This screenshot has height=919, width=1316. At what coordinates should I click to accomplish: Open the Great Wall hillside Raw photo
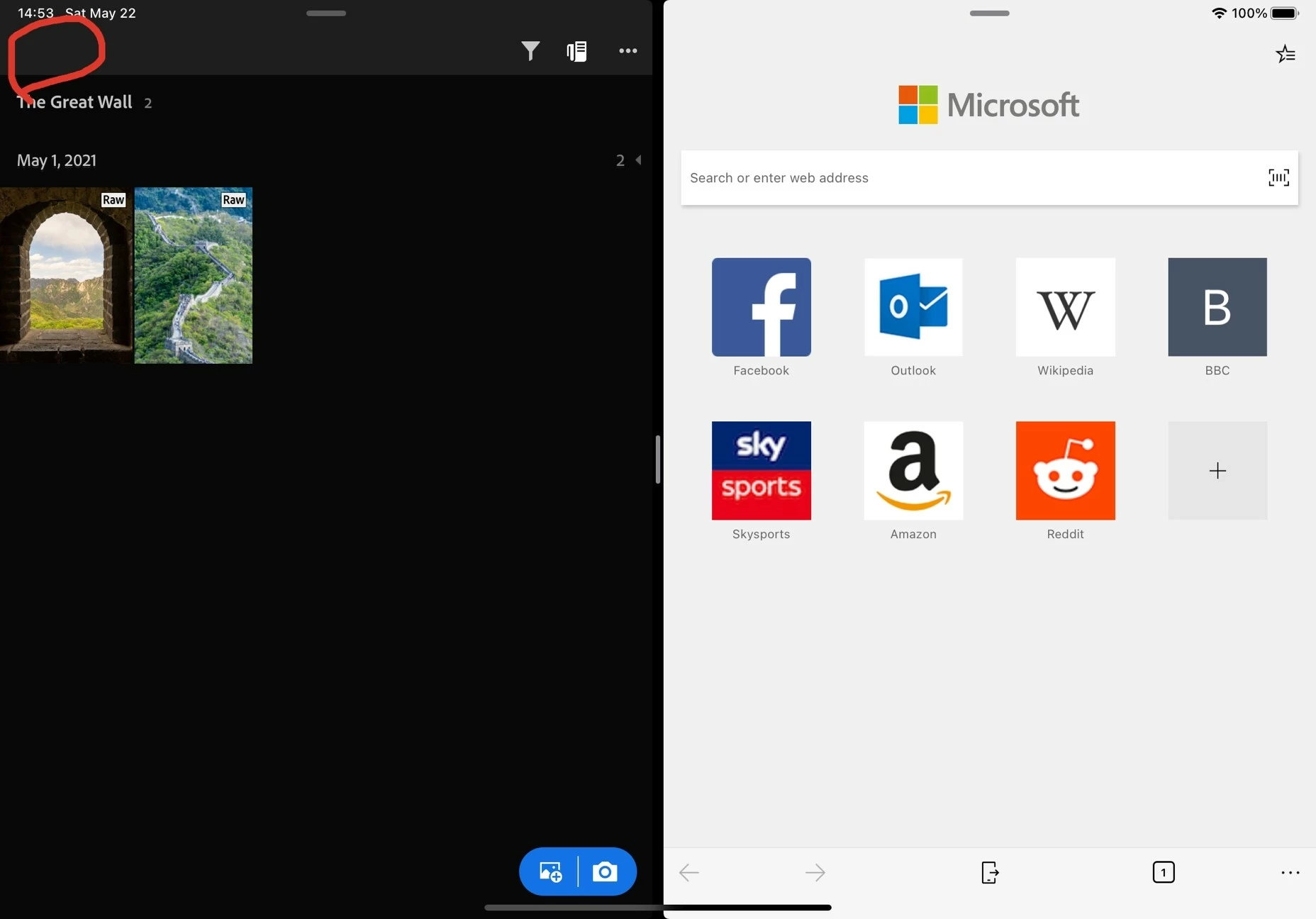194,275
